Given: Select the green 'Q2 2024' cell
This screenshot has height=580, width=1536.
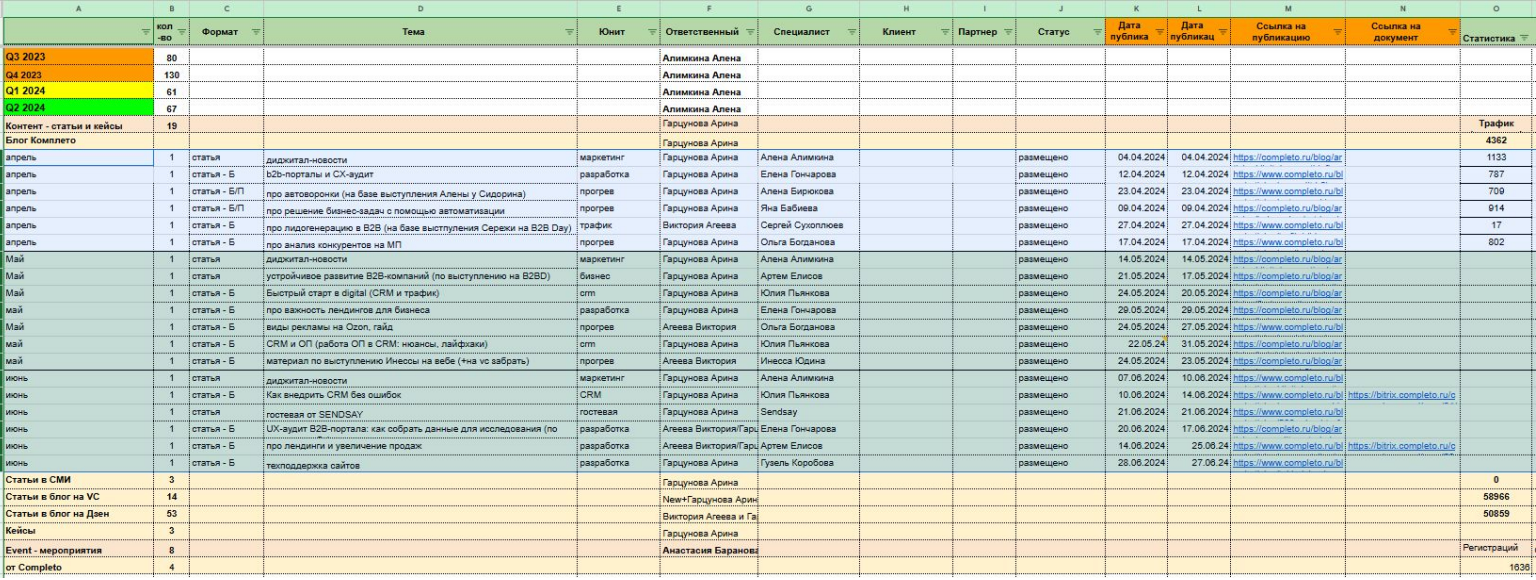Looking at the screenshot, I should pyautogui.click(x=78, y=108).
